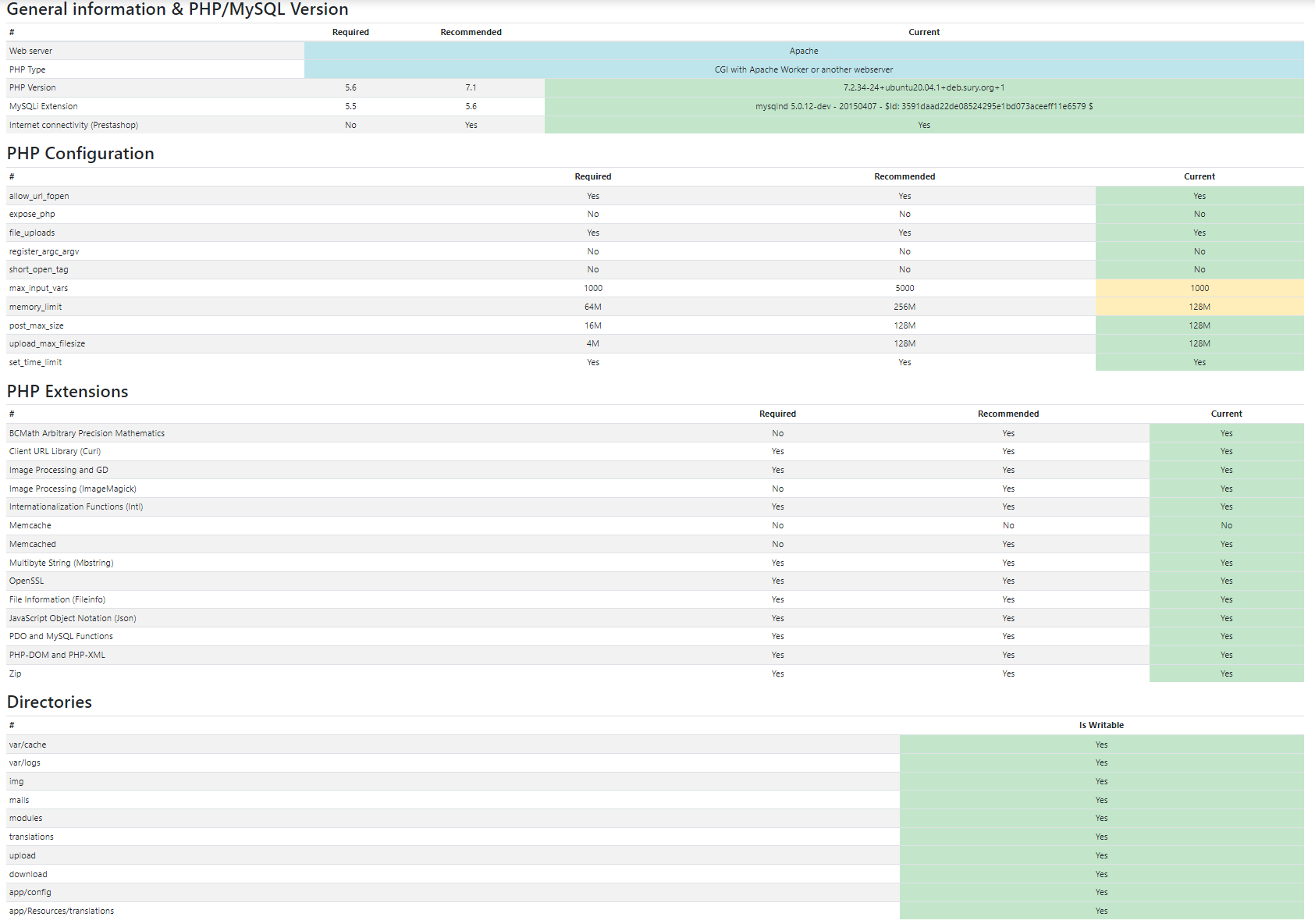Click the memory_limit current value 128M

[x=1199, y=306]
